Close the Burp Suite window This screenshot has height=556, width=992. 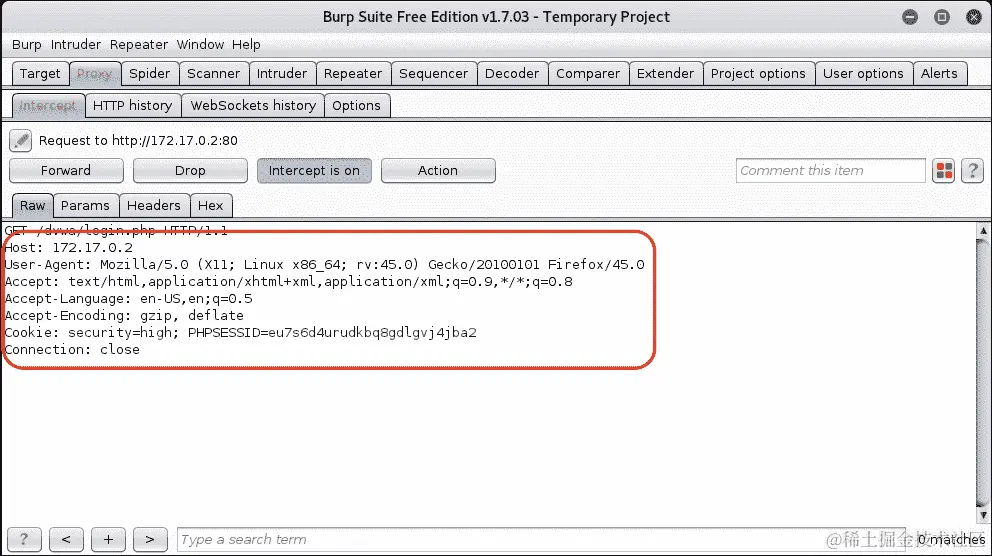pos(974,17)
